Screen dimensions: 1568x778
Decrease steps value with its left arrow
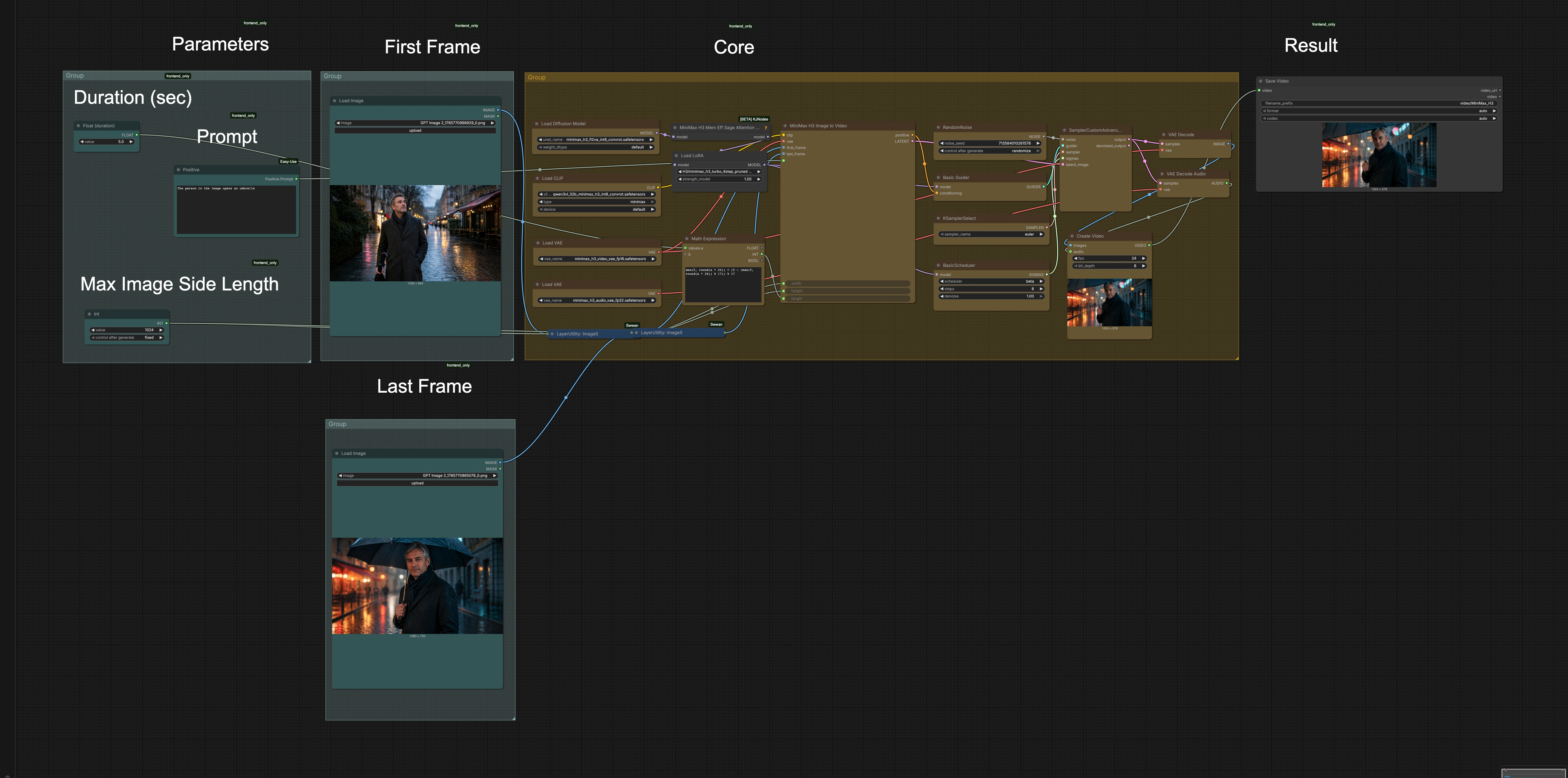pyautogui.click(x=942, y=289)
